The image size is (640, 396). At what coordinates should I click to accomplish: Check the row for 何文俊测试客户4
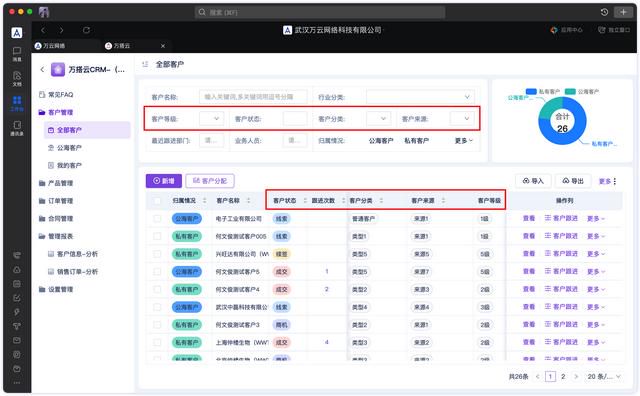157,289
